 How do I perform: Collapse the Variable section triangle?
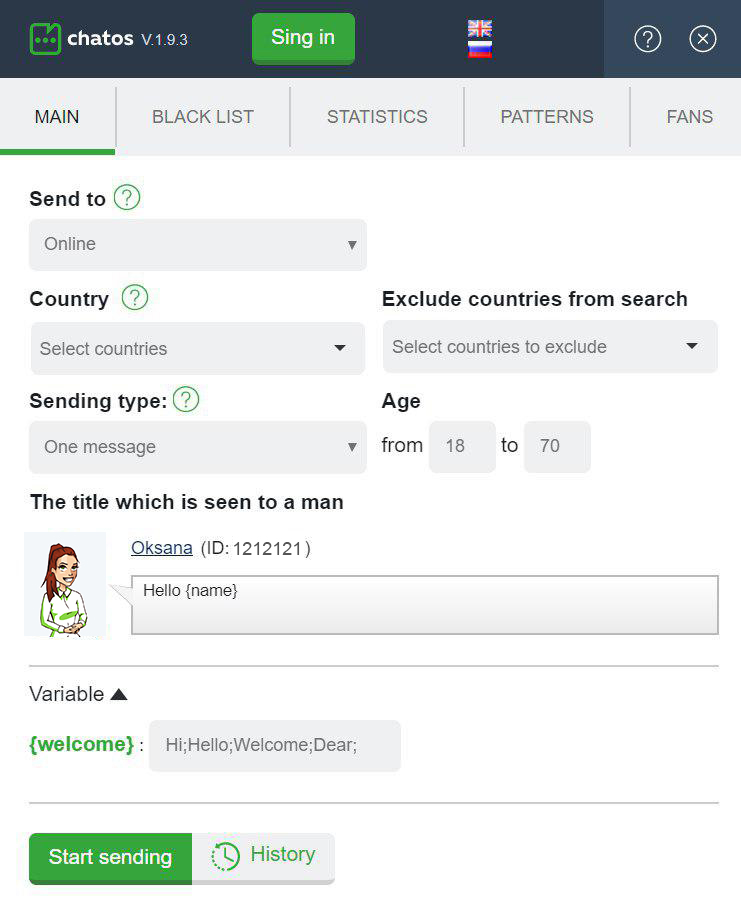coord(119,694)
